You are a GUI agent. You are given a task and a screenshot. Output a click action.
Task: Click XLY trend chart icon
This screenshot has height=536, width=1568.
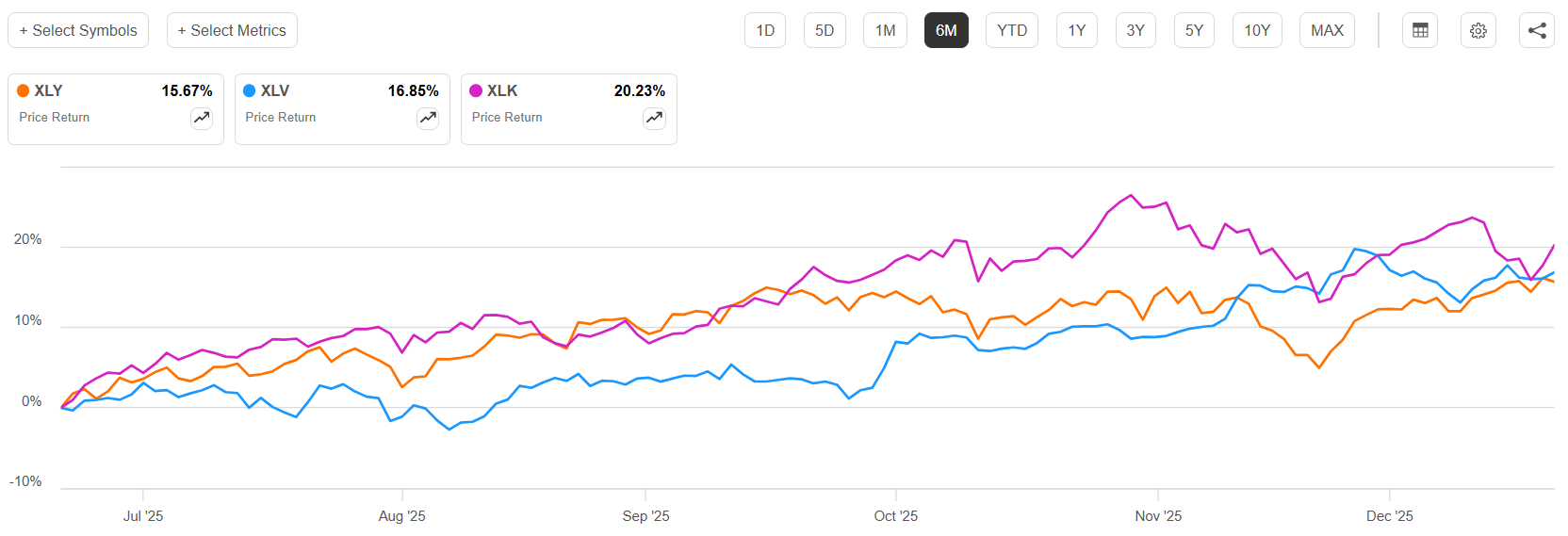pyautogui.click(x=202, y=118)
